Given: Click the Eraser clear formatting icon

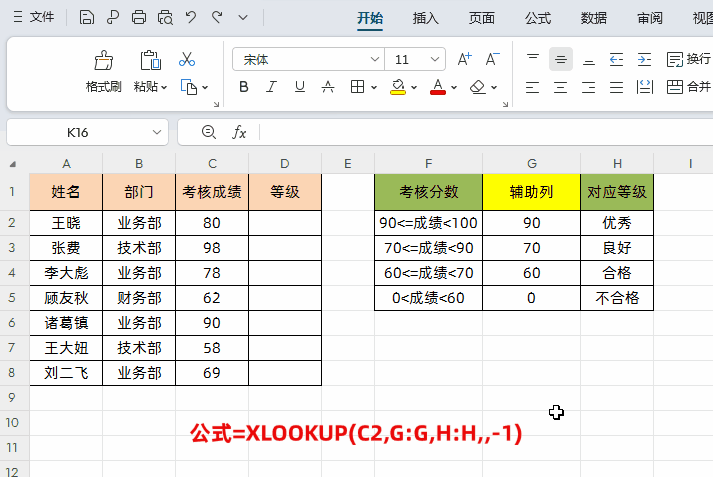Looking at the screenshot, I should pos(477,87).
